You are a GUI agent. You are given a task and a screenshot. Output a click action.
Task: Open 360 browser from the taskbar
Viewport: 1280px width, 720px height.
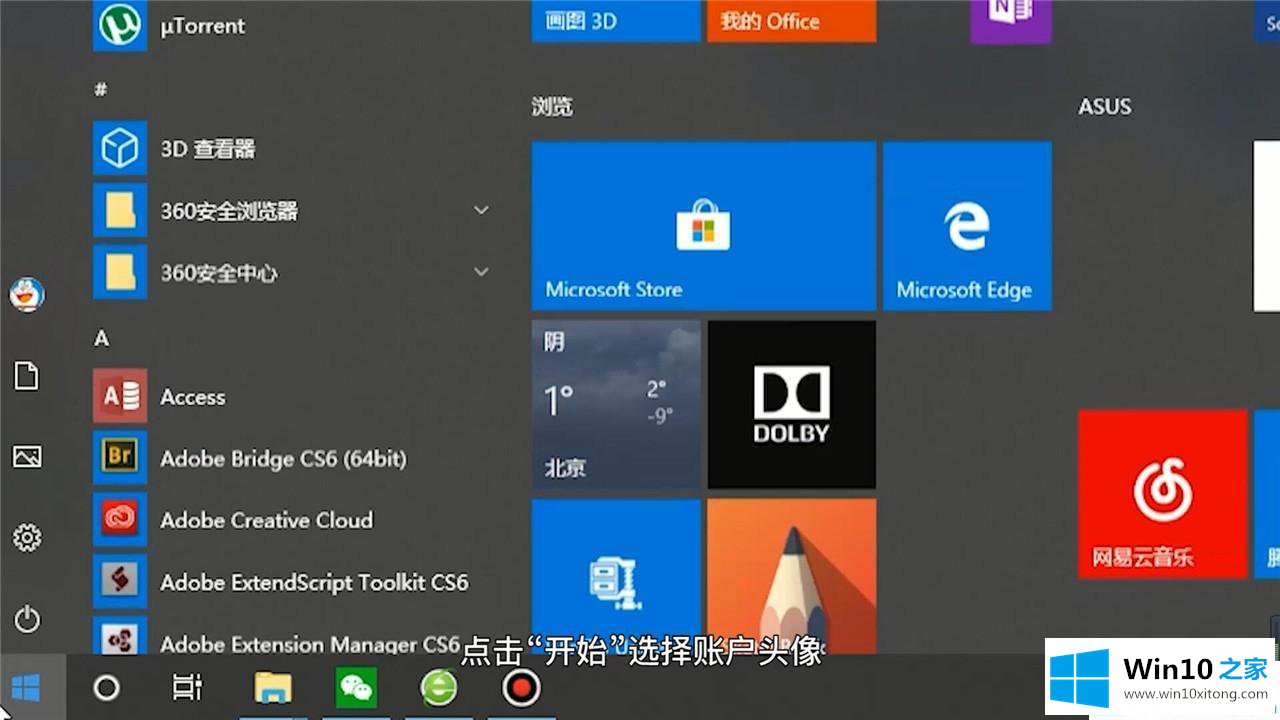(438, 687)
